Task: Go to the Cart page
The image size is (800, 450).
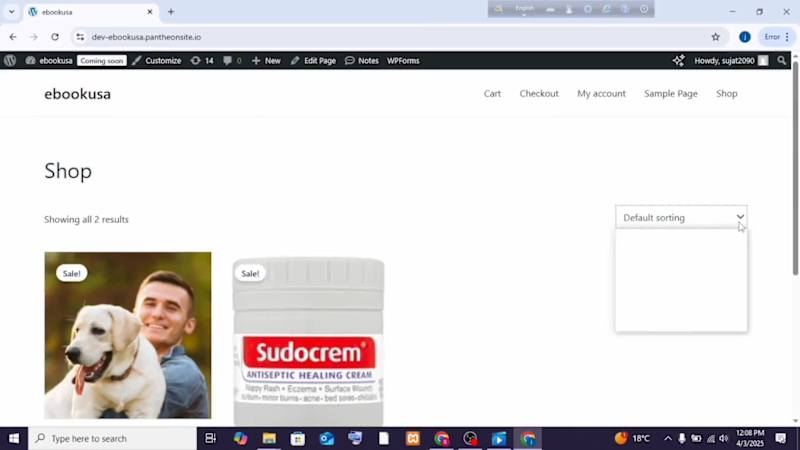Action: tap(492, 93)
